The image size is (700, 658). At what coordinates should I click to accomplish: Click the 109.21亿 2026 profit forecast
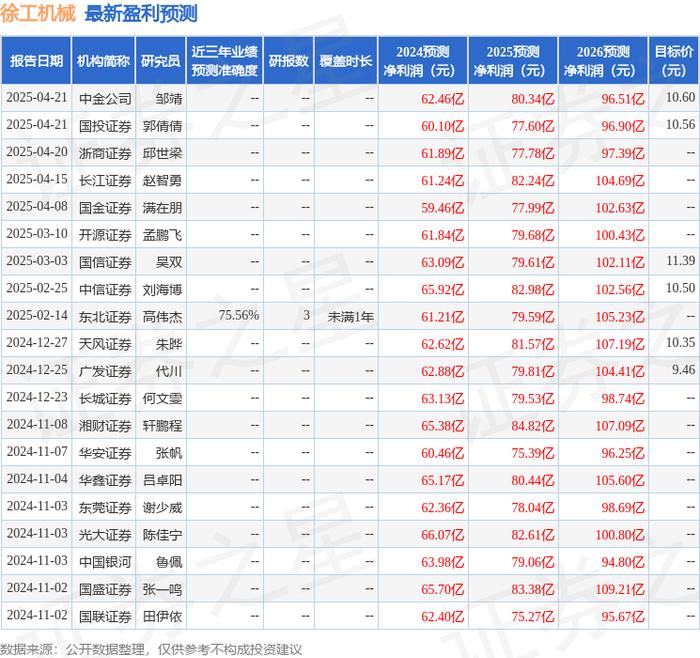tap(620, 589)
